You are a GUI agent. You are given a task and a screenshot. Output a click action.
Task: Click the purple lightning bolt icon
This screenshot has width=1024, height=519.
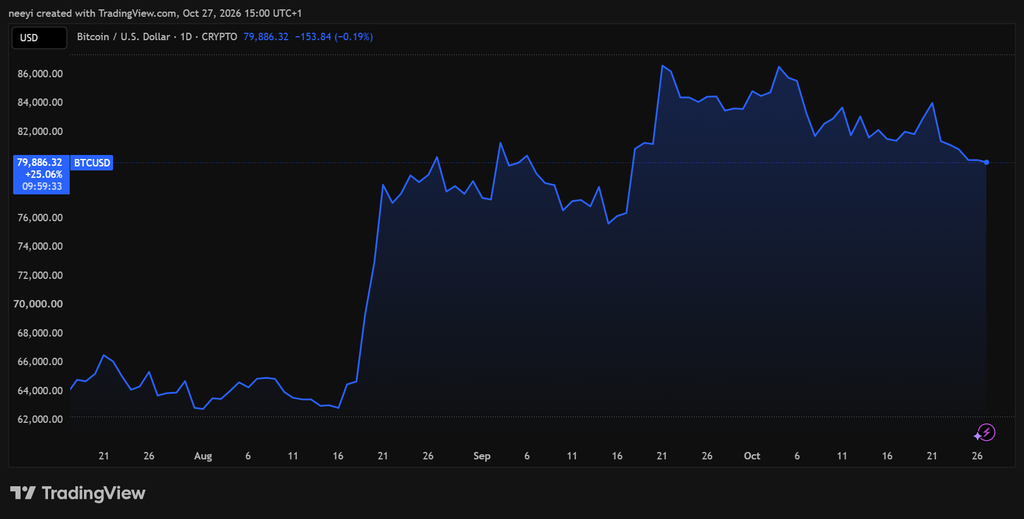[985, 432]
